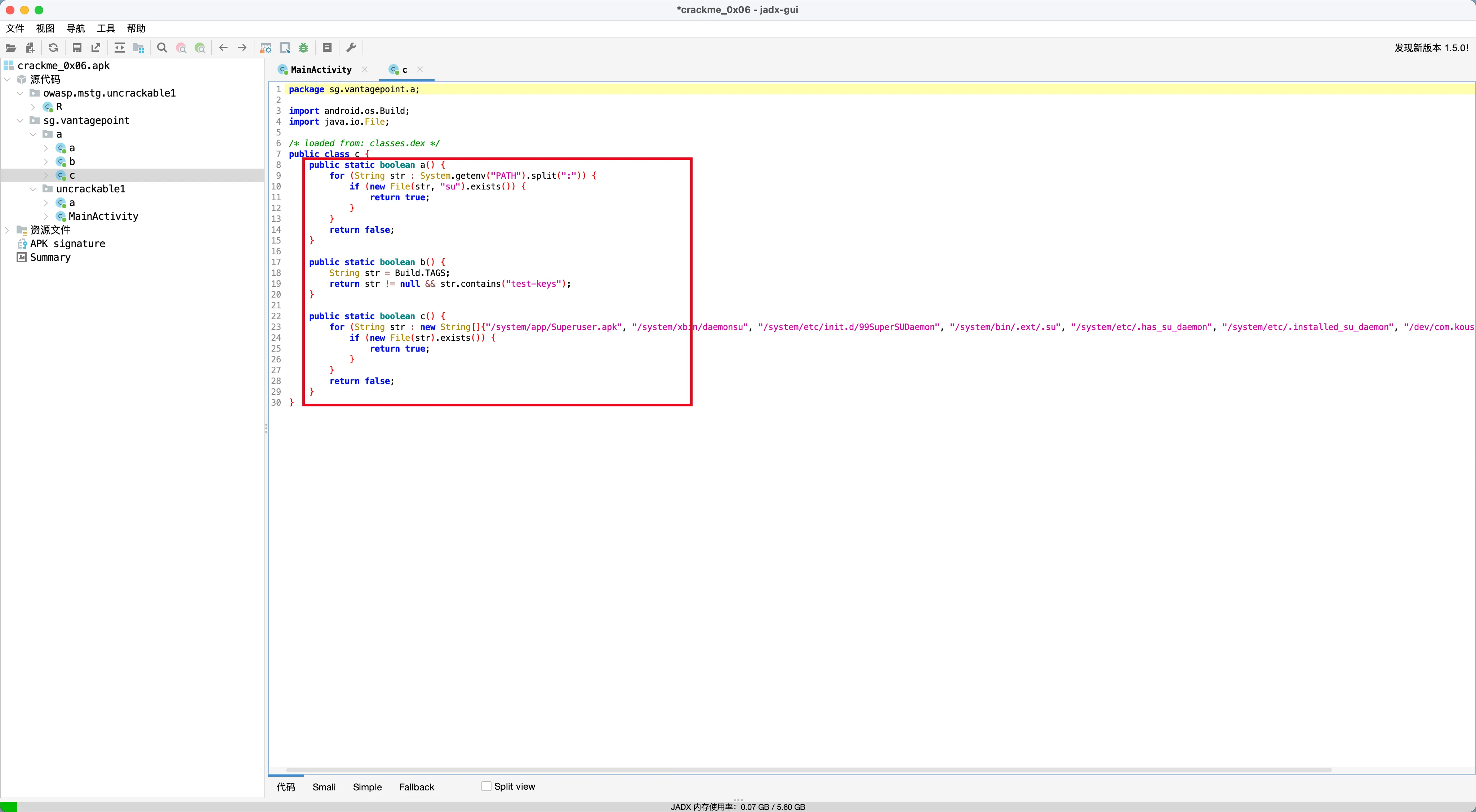The image size is (1476, 812).
Task: Navigate back with left arrow icon
Action: [223, 48]
